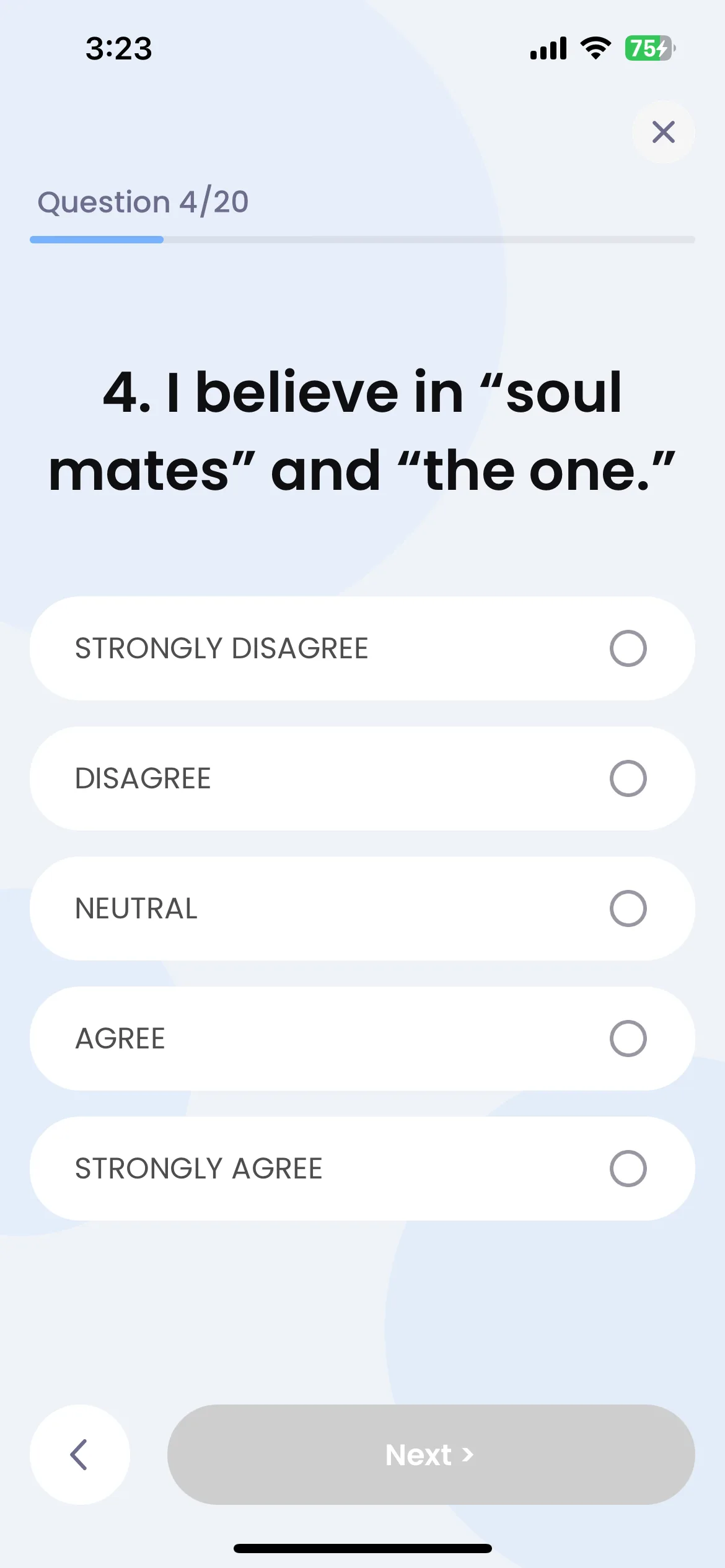725x1568 pixels.
Task: Tap the Question 4/20 counter label
Action: click(143, 202)
